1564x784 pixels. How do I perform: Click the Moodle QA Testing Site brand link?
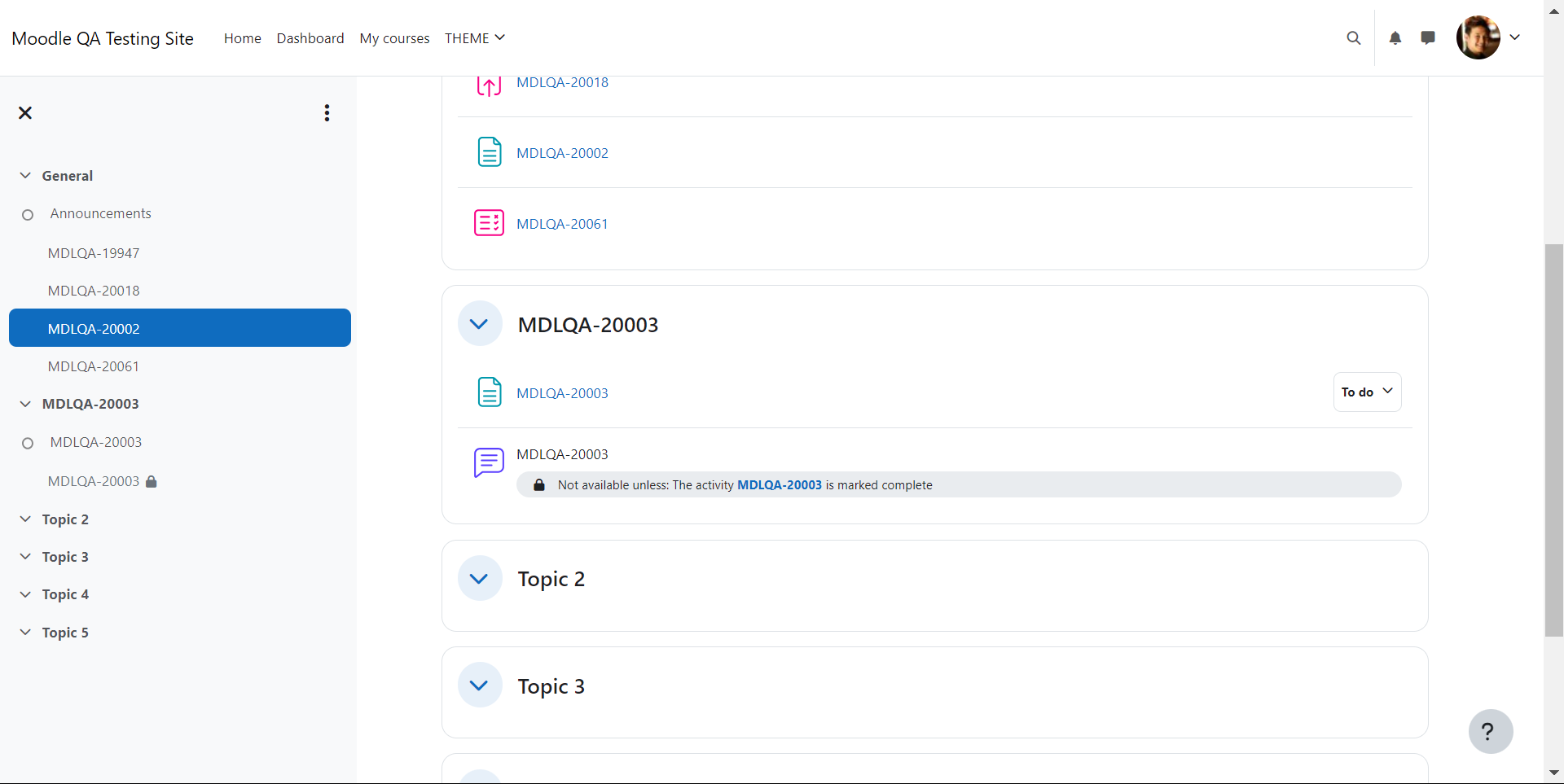click(x=103, y=38)
